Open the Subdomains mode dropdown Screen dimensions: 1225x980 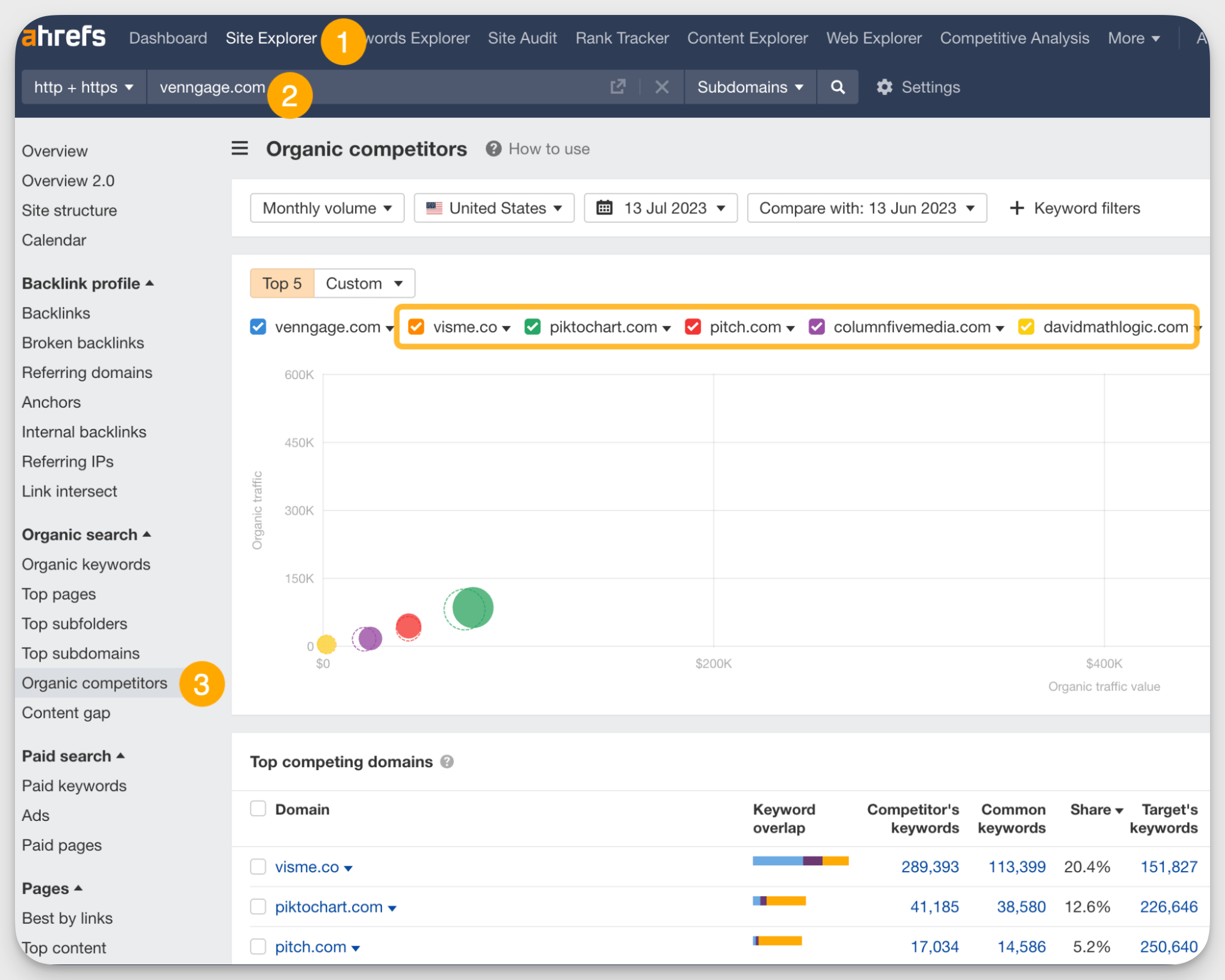pos(750,87)
